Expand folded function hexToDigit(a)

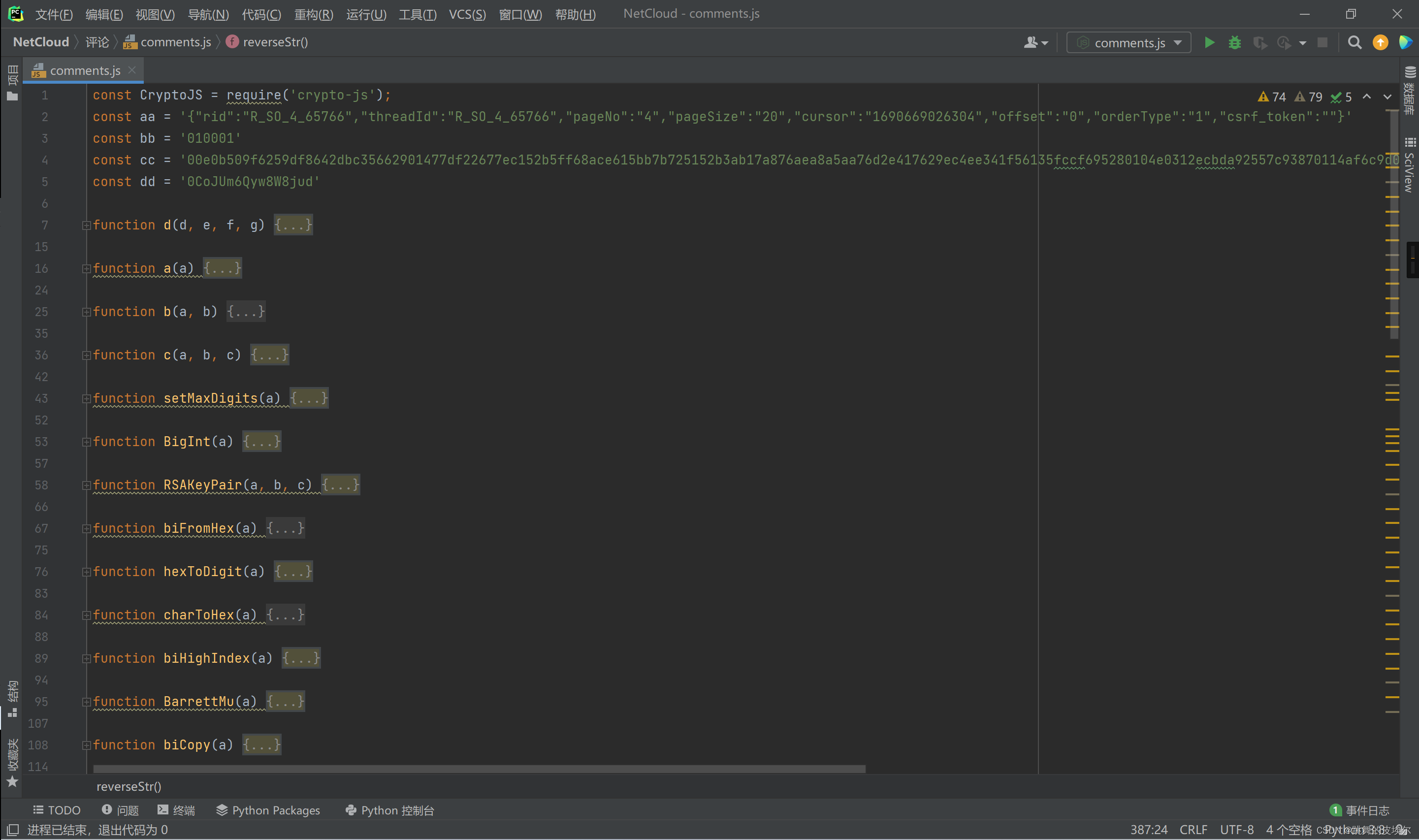pos(87,572)
